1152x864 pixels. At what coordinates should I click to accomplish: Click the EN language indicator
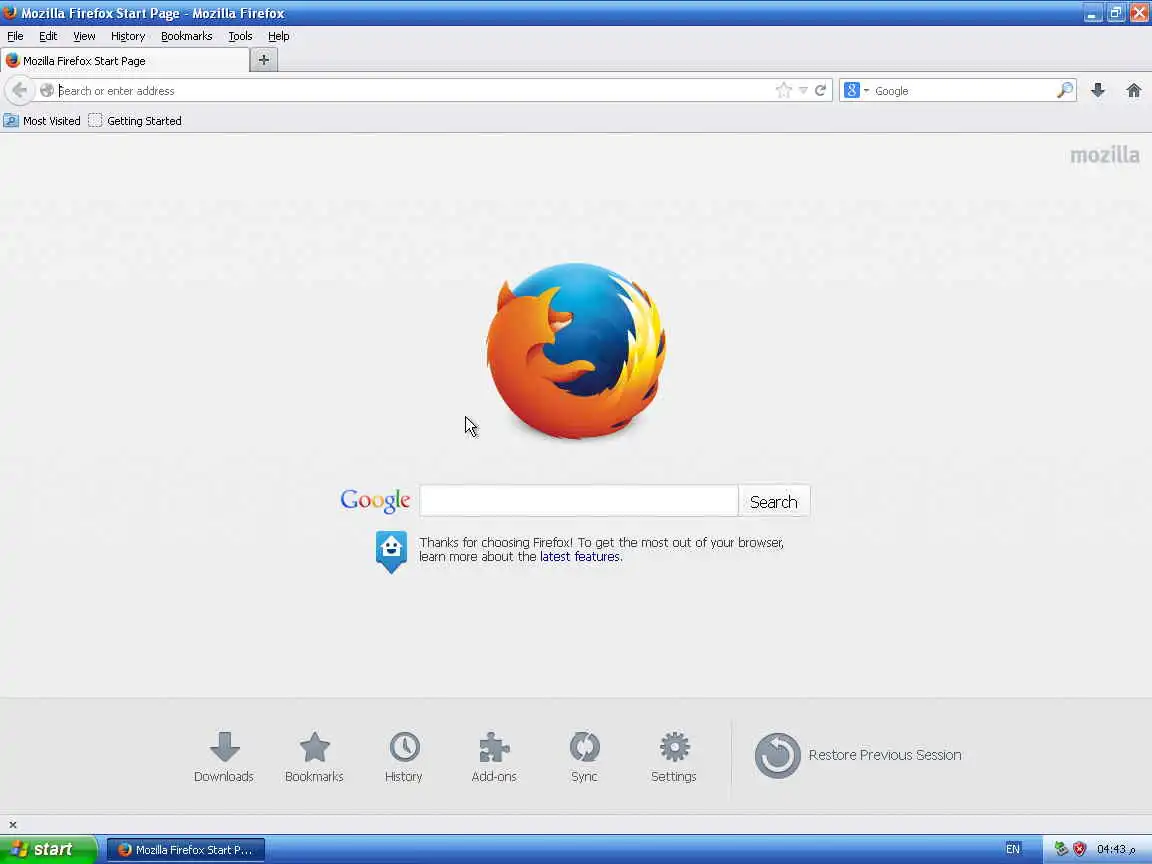pyautogui.click(x=1012, y=849)
